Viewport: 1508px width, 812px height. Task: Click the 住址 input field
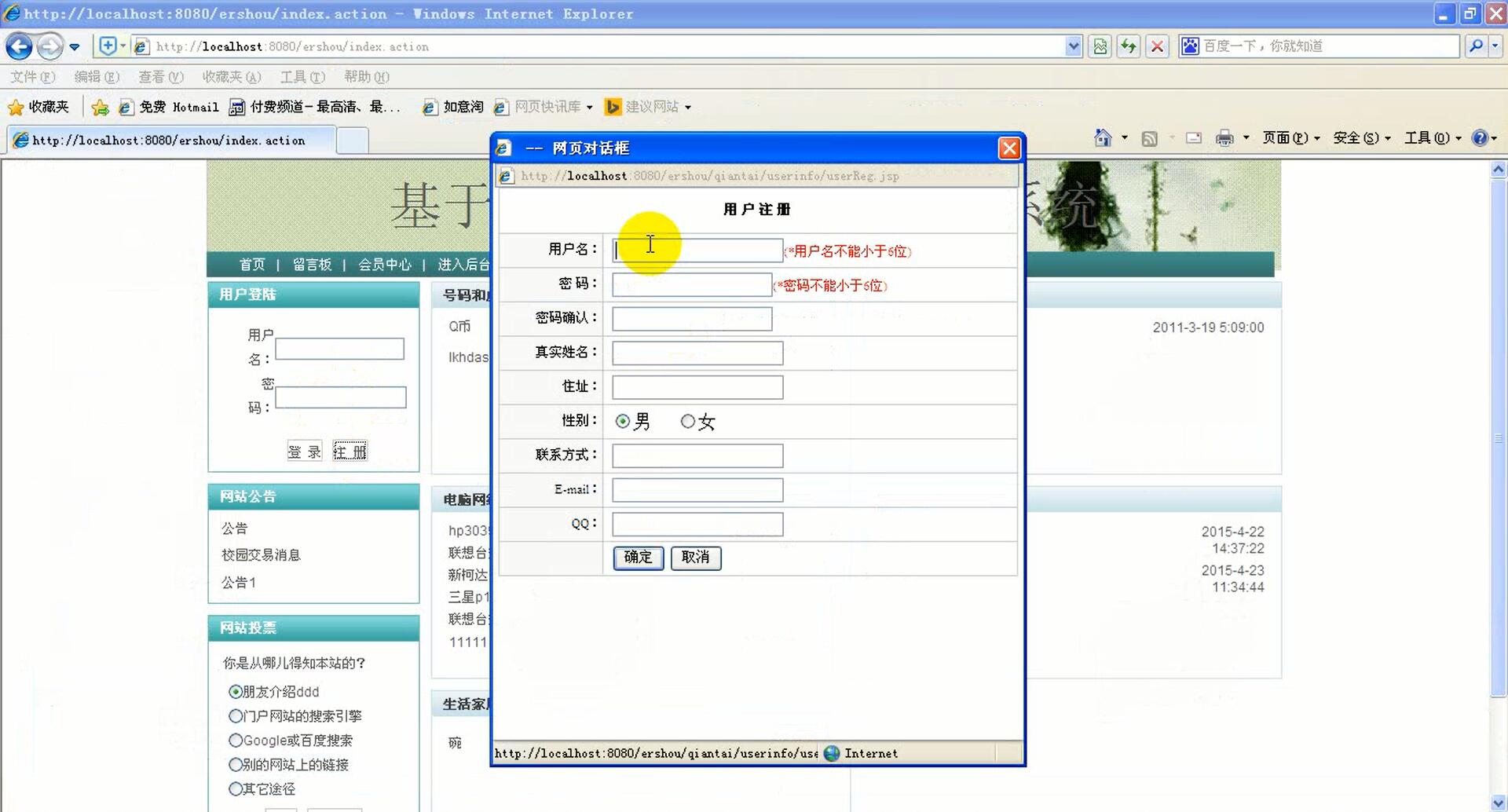[x=697, y=387]
